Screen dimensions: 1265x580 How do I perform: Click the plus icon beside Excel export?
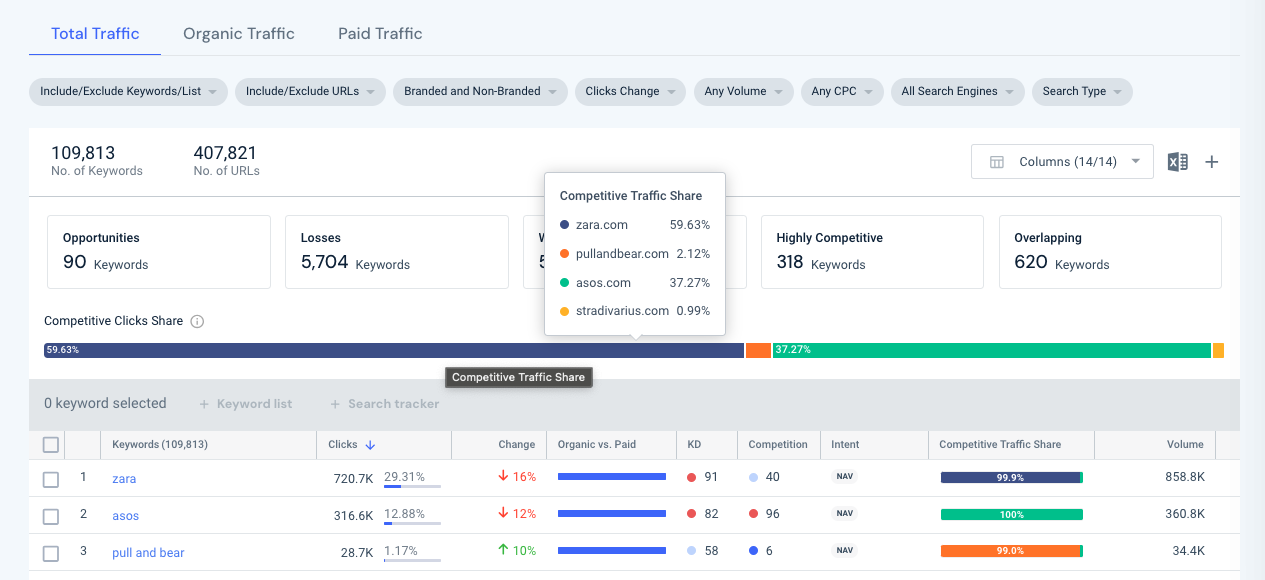1211,162
